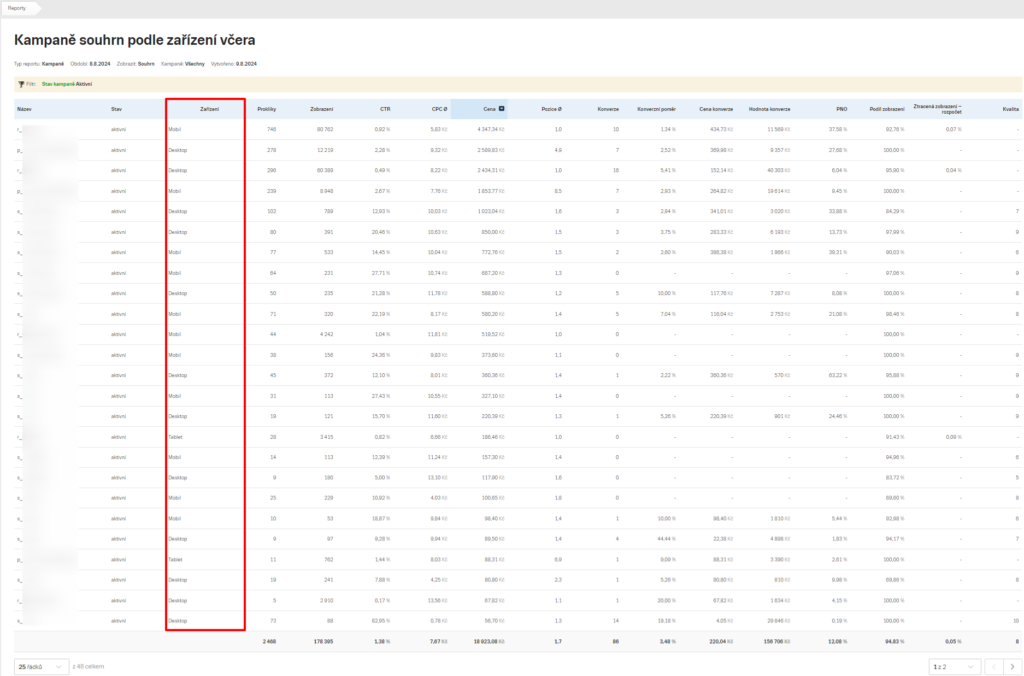1024x676 pixels.
Task: Select the impression share cell 69,60 %
Action: [895, 498]
